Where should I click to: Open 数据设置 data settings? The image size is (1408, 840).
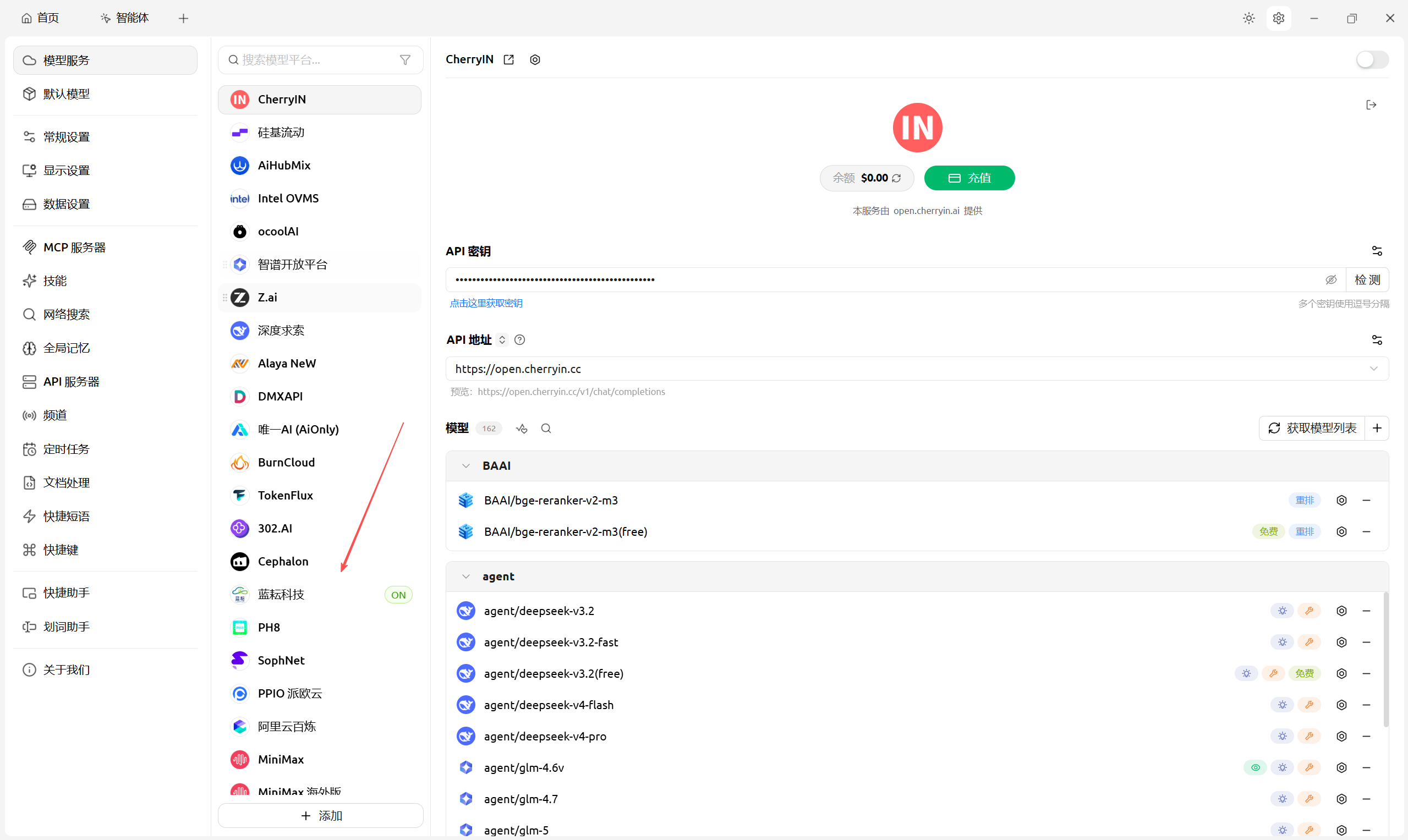click(x=105, y=204)
